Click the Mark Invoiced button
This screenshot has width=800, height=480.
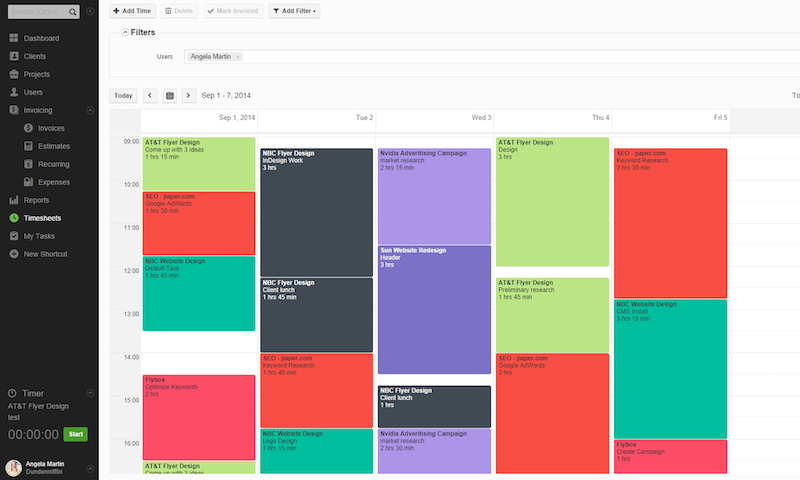233,11
